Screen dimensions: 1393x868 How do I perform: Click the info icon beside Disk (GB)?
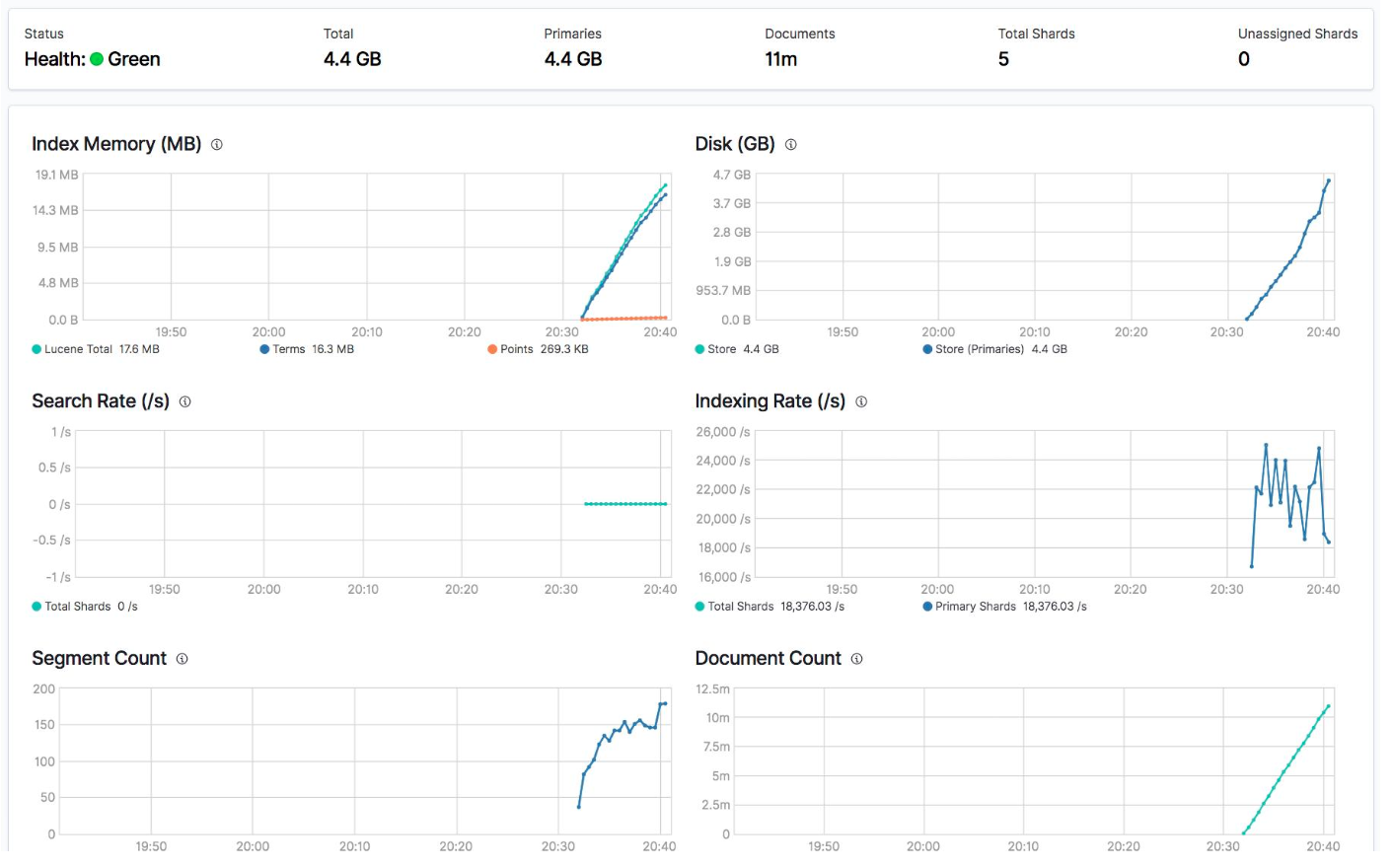[x=791, y=145]
